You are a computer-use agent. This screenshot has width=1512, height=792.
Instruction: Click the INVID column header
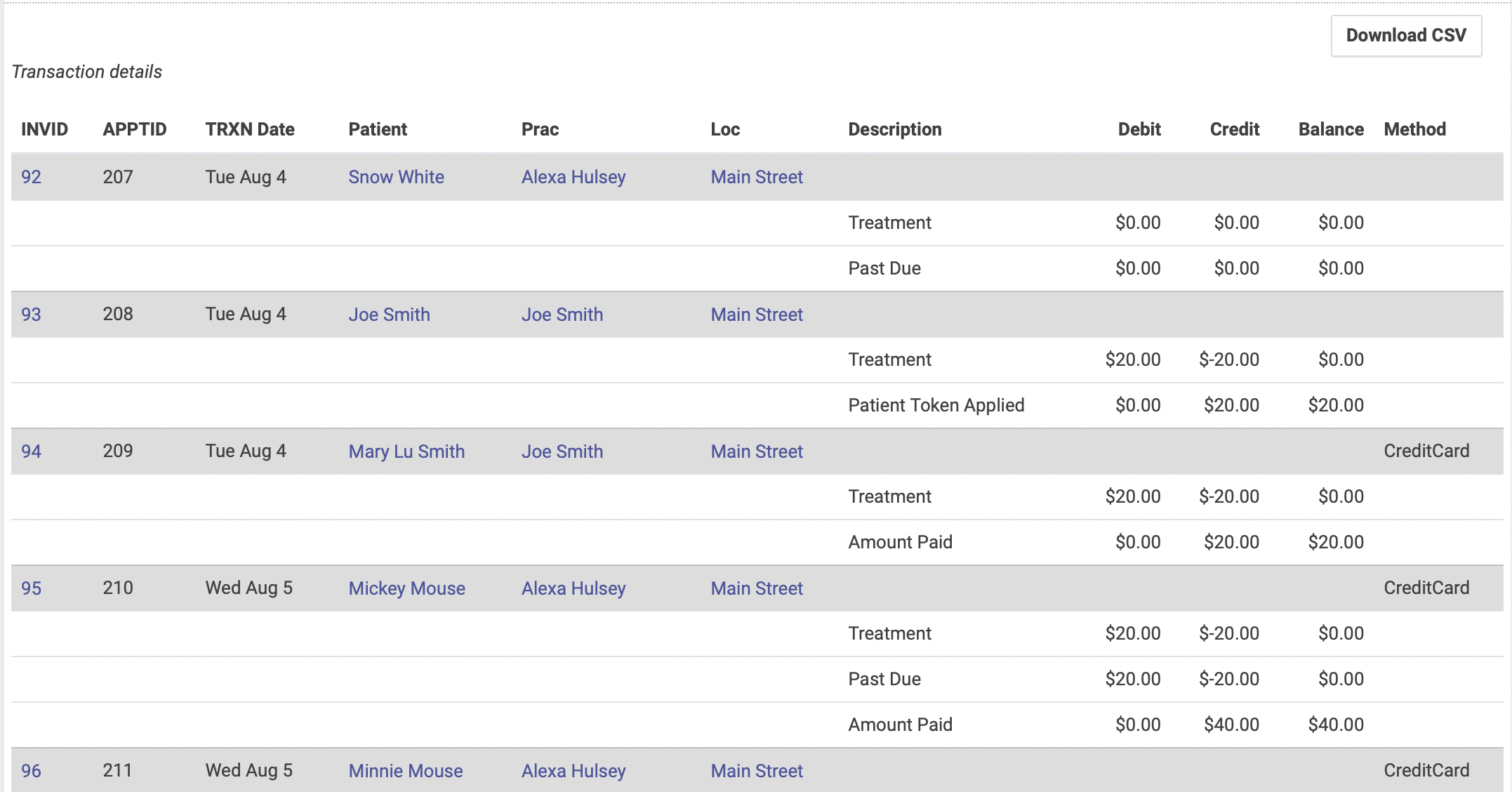(x=44, y=129)
